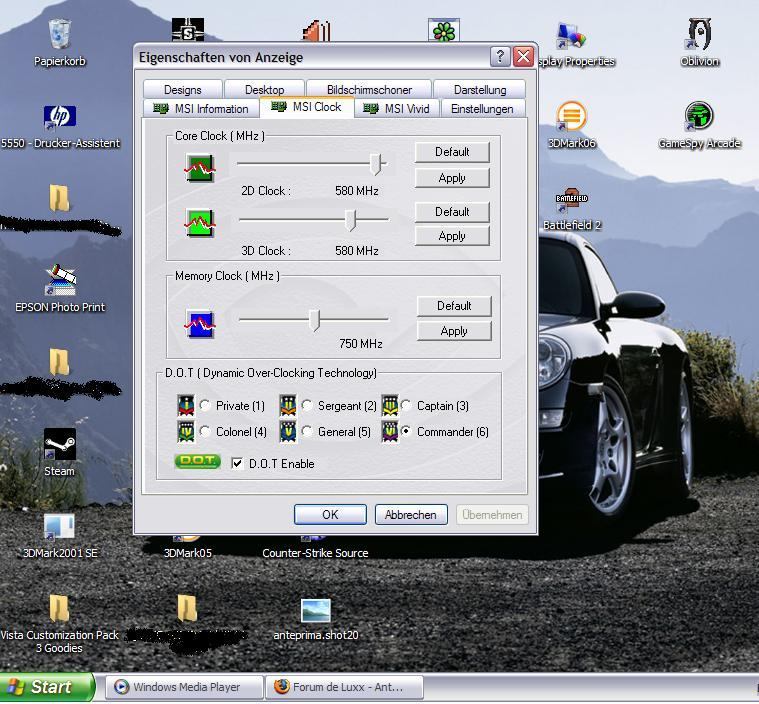Select the Private (1) radio option
This screenshot has width=759, height=704.
point(205,405)
